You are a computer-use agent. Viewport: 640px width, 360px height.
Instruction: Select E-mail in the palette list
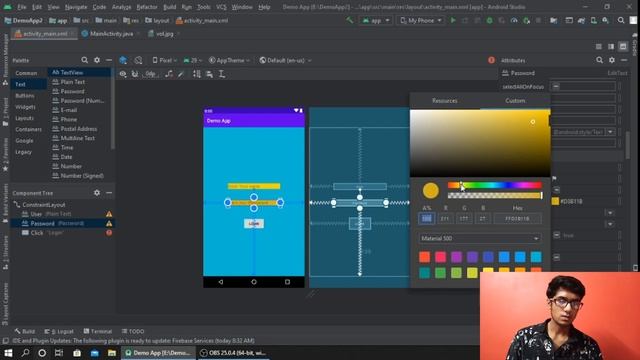pos(69,110)
